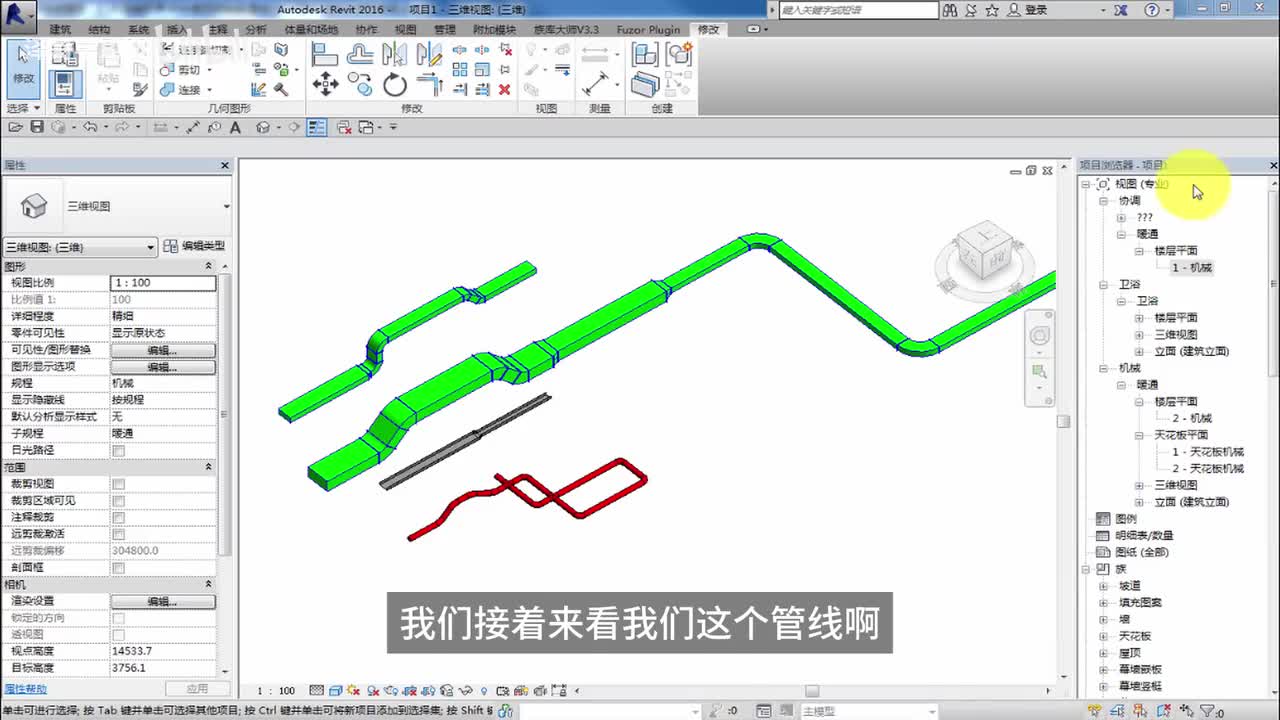Open the 属性帮助 link
The height and width of the screenshot is (720, 1280).
point(25,689)
